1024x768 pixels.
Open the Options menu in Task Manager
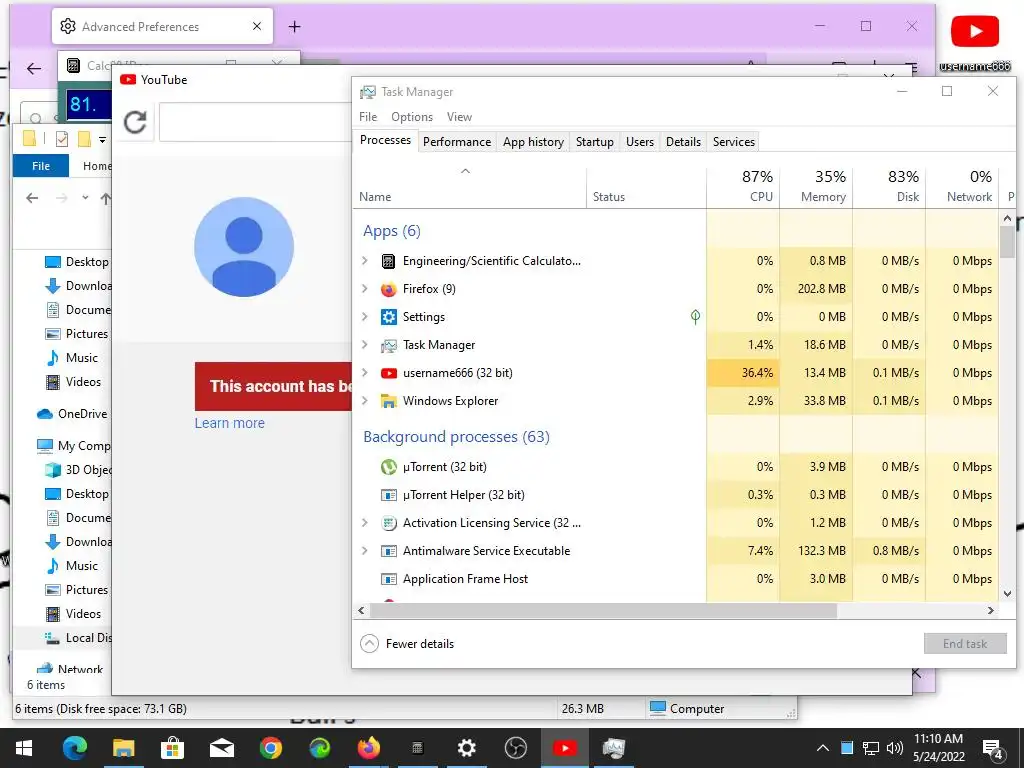point(411,117)
